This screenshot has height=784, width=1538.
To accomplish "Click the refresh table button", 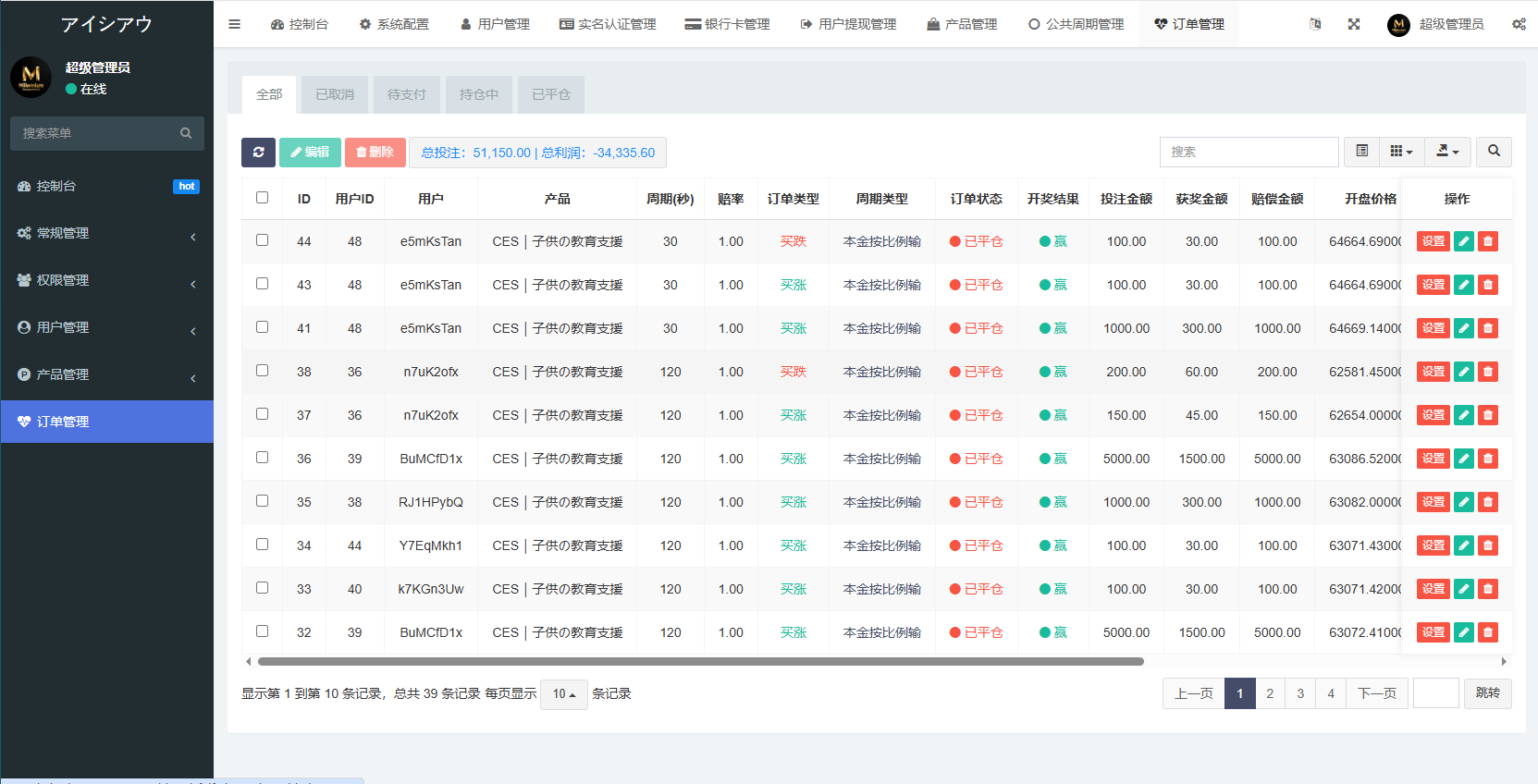I will 258,153.
